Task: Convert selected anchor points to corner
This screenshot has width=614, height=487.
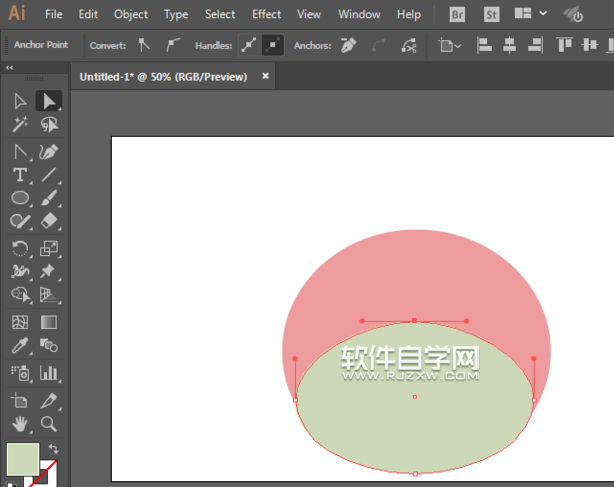Action: point(144,46)
